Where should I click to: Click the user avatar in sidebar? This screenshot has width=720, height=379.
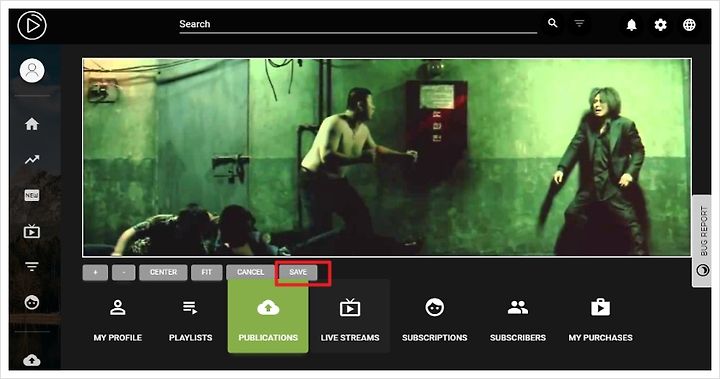32,70
